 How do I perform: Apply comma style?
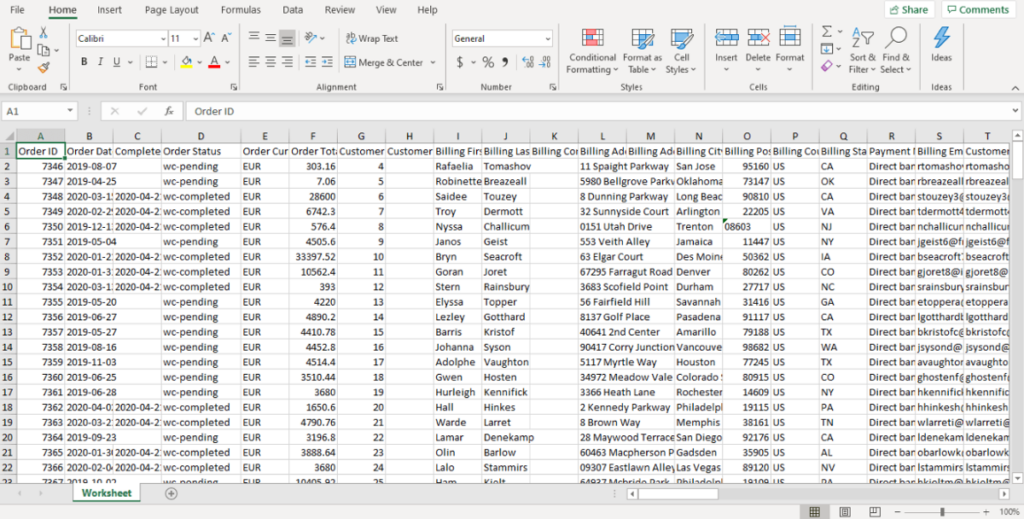pos(505,63)
